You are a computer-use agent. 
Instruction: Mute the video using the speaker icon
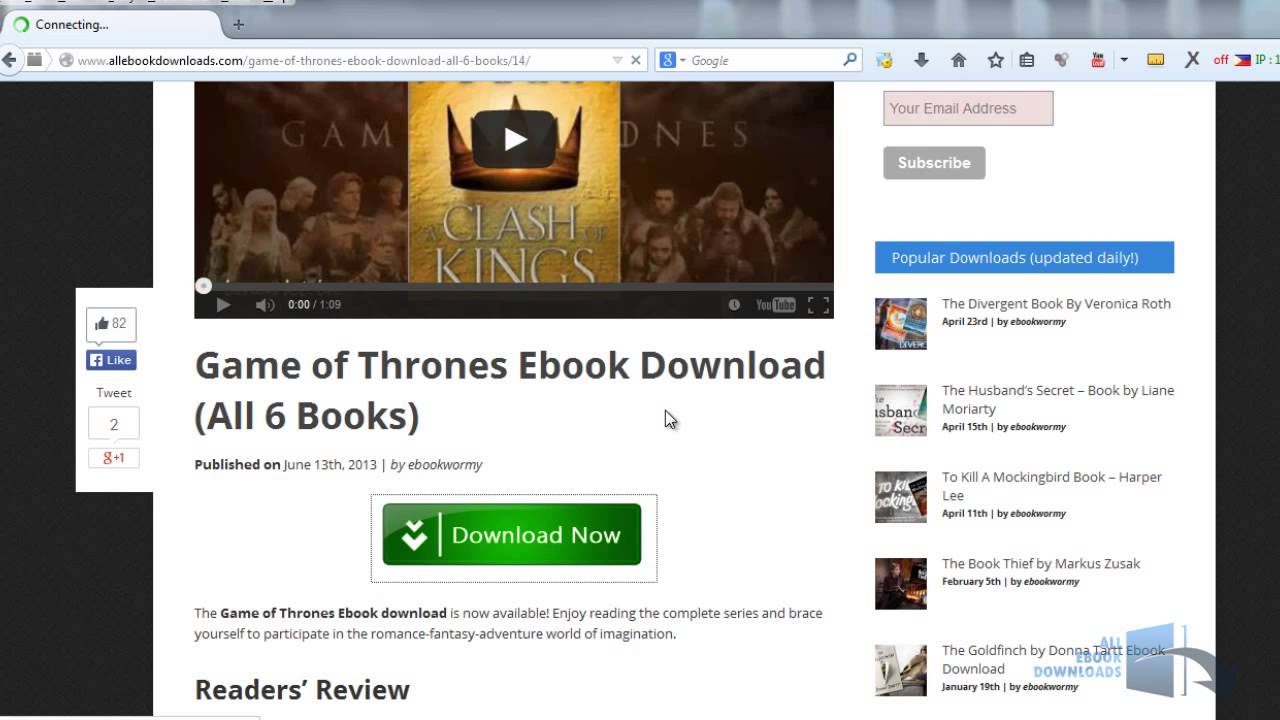click(264, 305)
